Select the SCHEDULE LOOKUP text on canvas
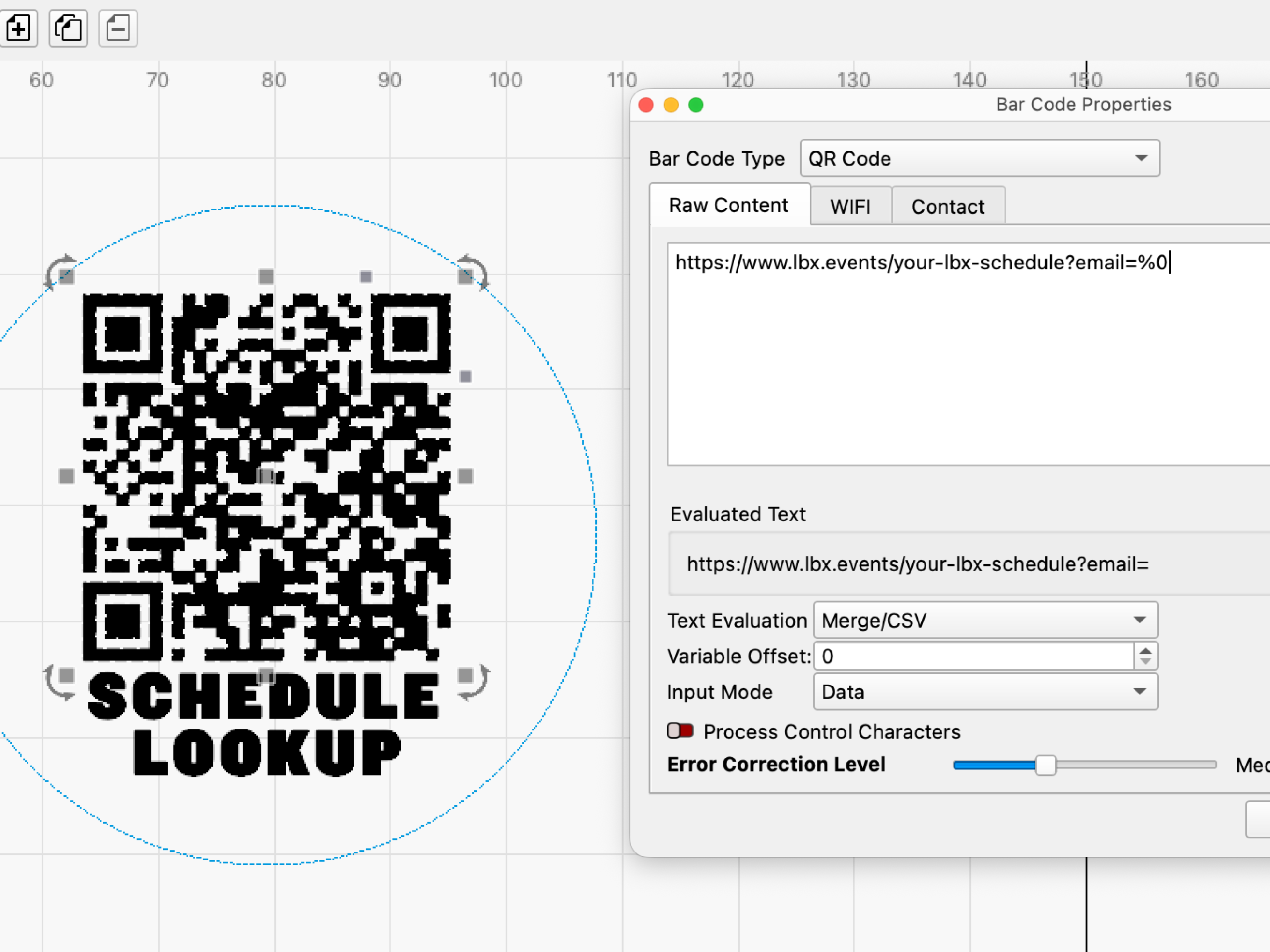Screen dimensions: 1270x952 tap(264, 724)
